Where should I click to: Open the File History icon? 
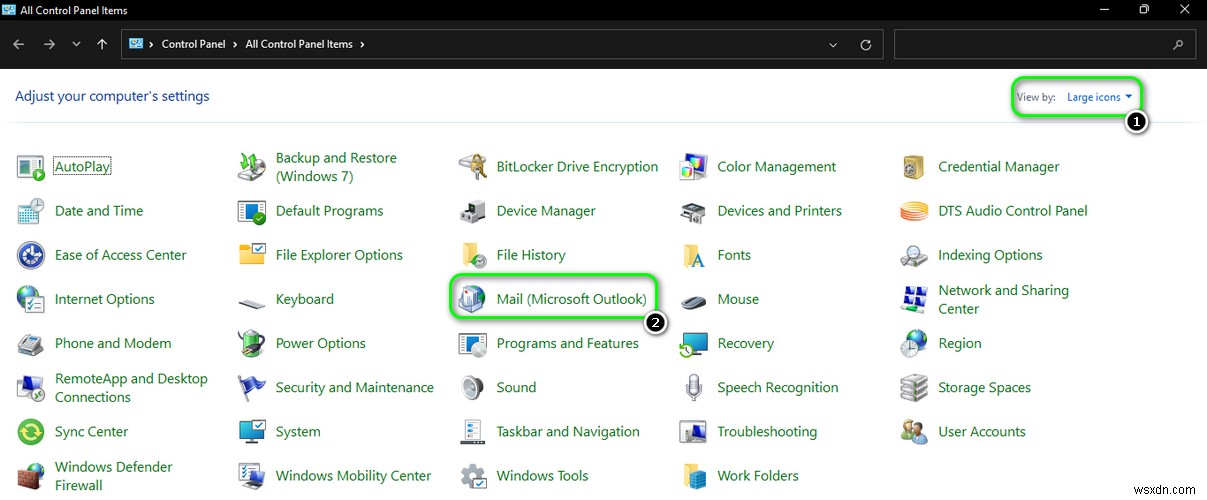tap(473, 255)
